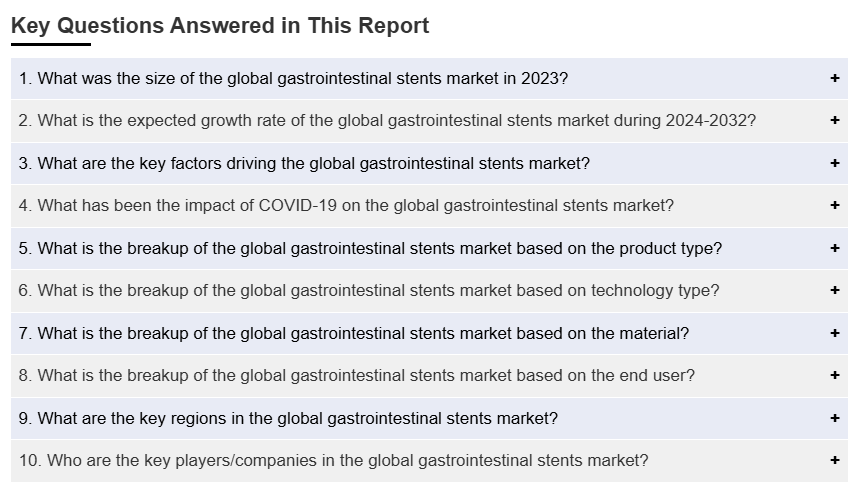Screen dimensions: 856x488
Task: Open the key players/companies question row
Action: coord(429,461)
